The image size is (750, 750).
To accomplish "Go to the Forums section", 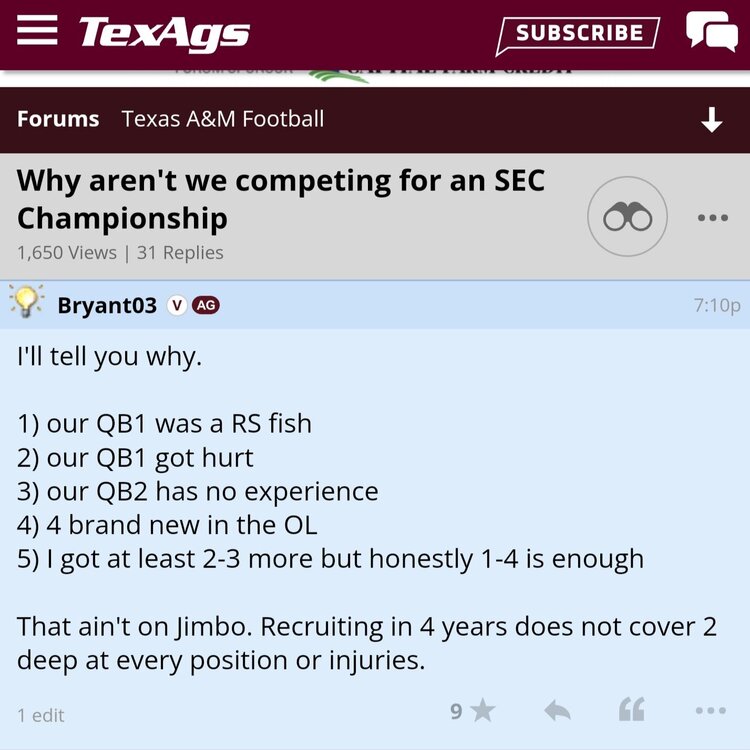I will (58, 119).
